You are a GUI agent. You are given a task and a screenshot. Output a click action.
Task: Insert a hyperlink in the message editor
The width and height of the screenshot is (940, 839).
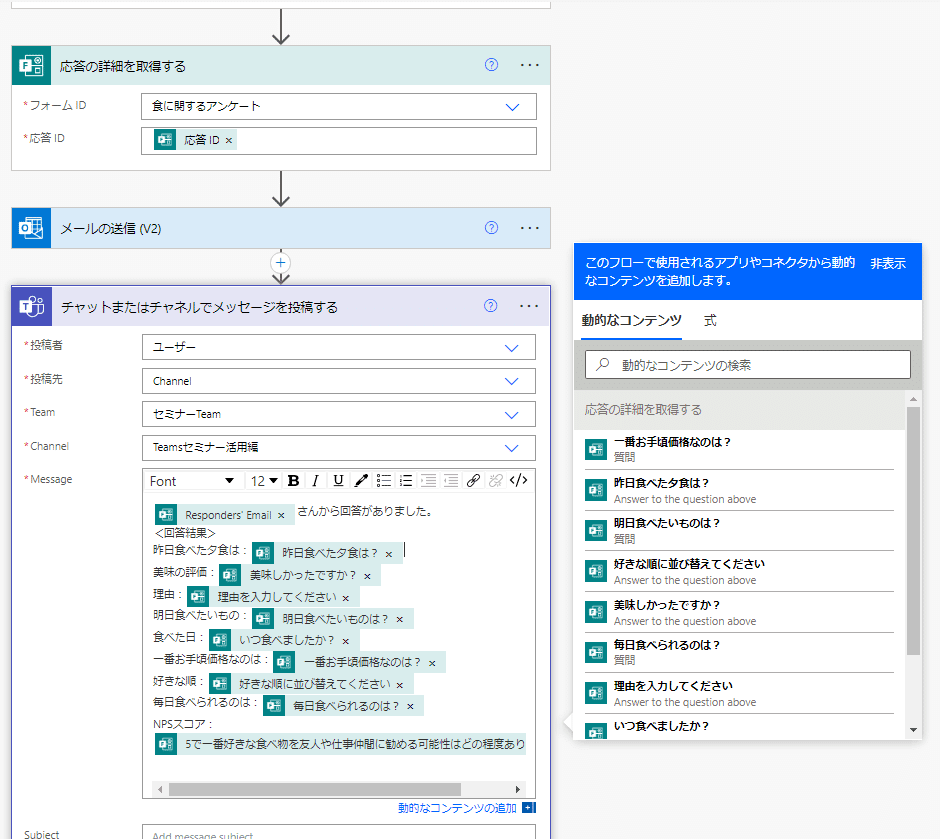472,480
